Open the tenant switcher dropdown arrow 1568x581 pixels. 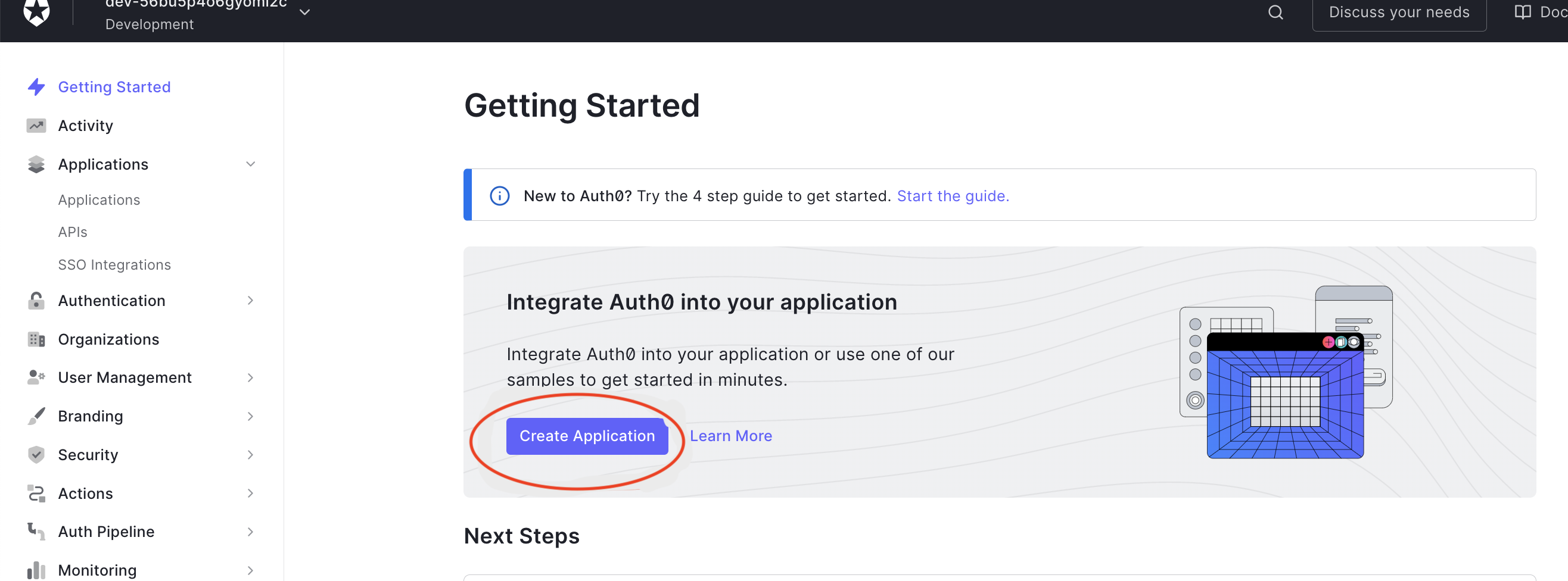[305, 12]
